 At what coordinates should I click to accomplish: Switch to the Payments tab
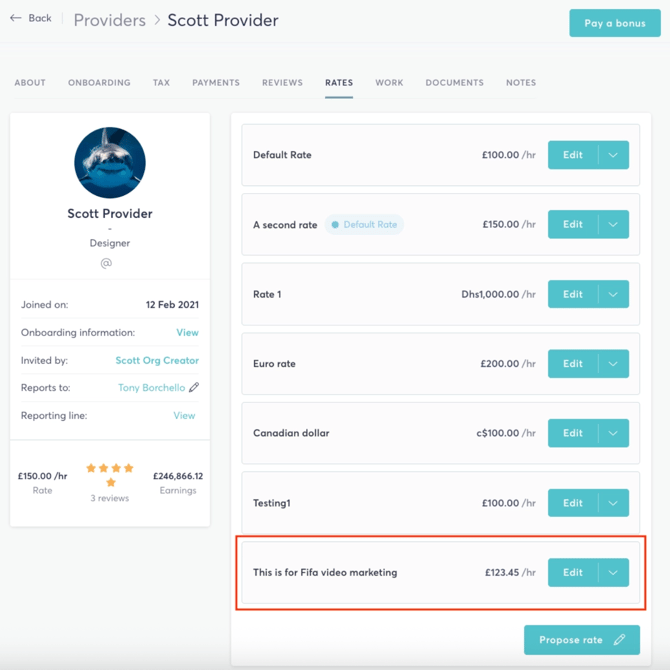216,82
